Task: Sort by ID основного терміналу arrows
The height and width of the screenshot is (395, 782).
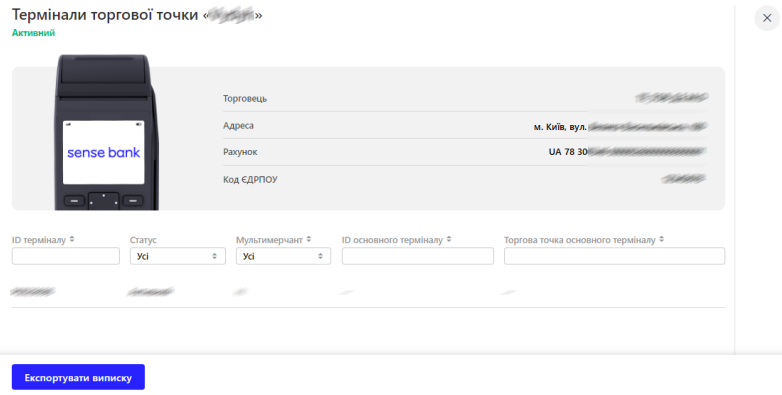Action: click(449, 239)
